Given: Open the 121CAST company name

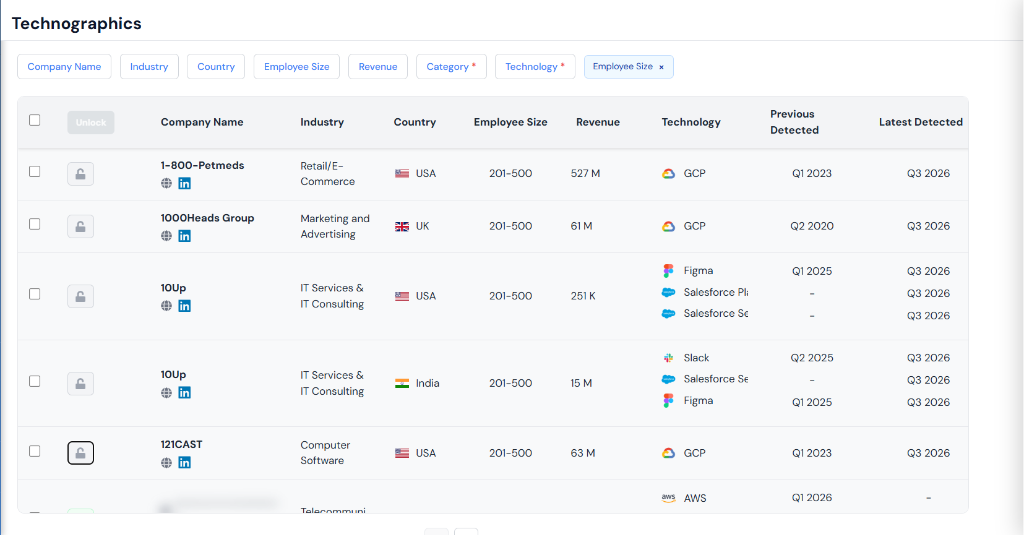Looking at the screenshot, I should (182, 444).
